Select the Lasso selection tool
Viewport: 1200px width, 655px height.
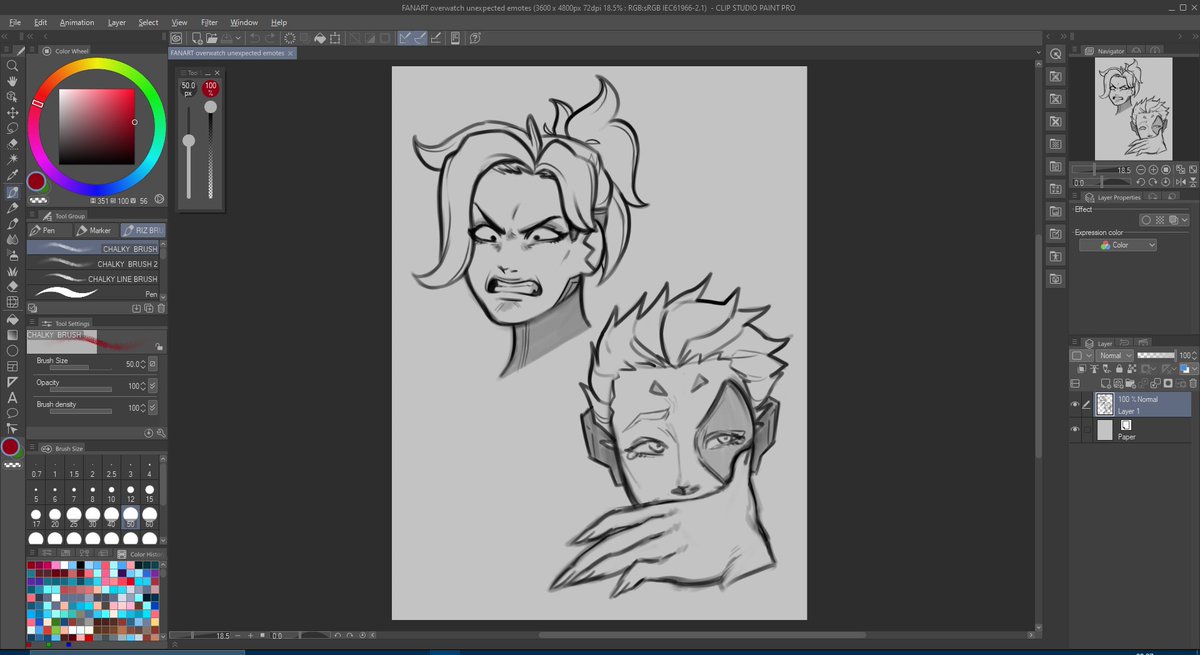pyautogui.click(x=12, y=129)
